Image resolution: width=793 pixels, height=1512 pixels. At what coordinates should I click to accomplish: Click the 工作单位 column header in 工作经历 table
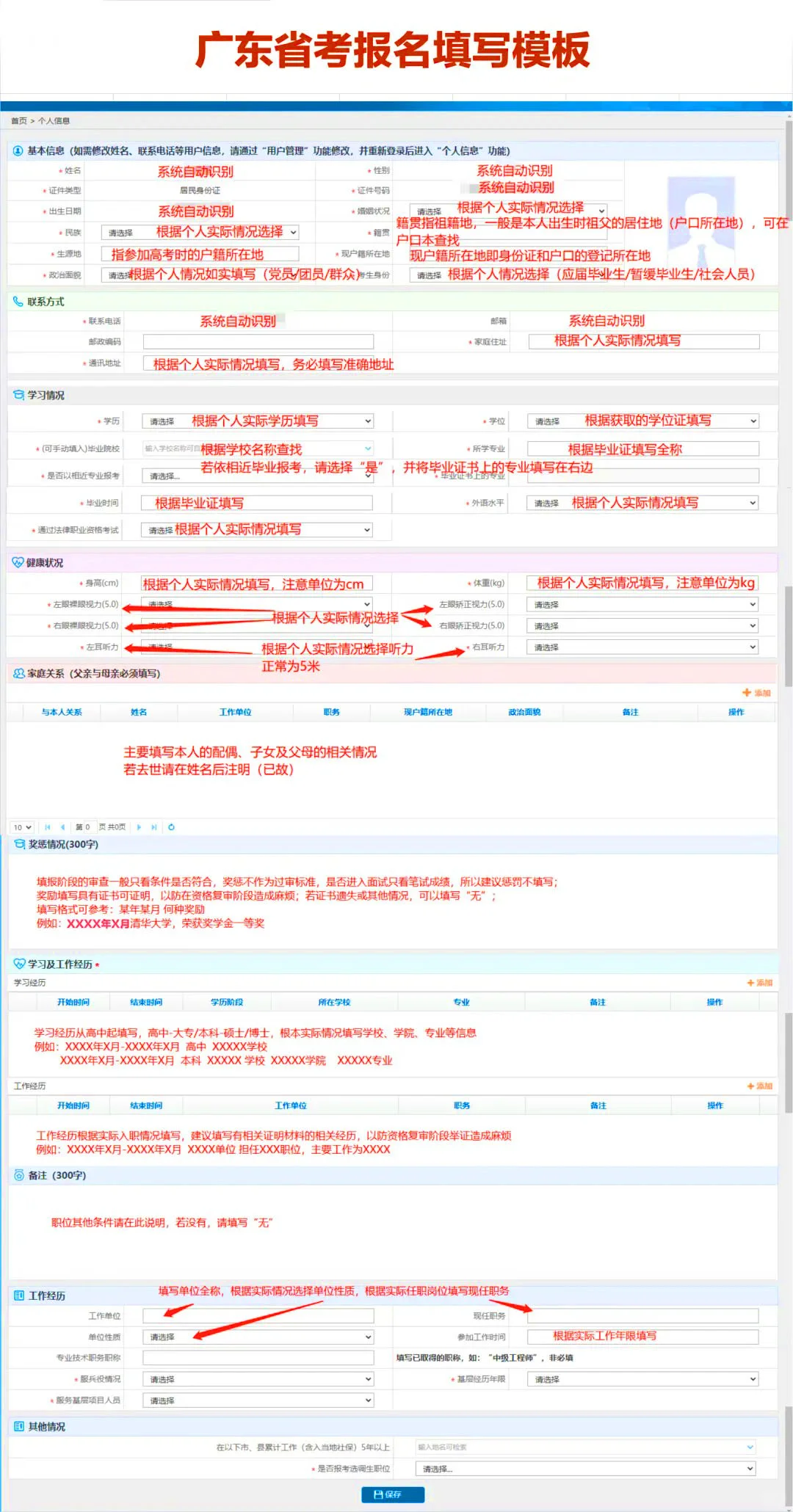pyautogui.click(x=291, y=1106)
